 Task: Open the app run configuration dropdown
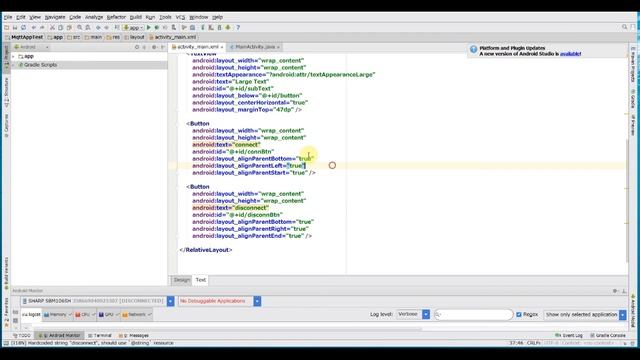click(x=133, y=27)
